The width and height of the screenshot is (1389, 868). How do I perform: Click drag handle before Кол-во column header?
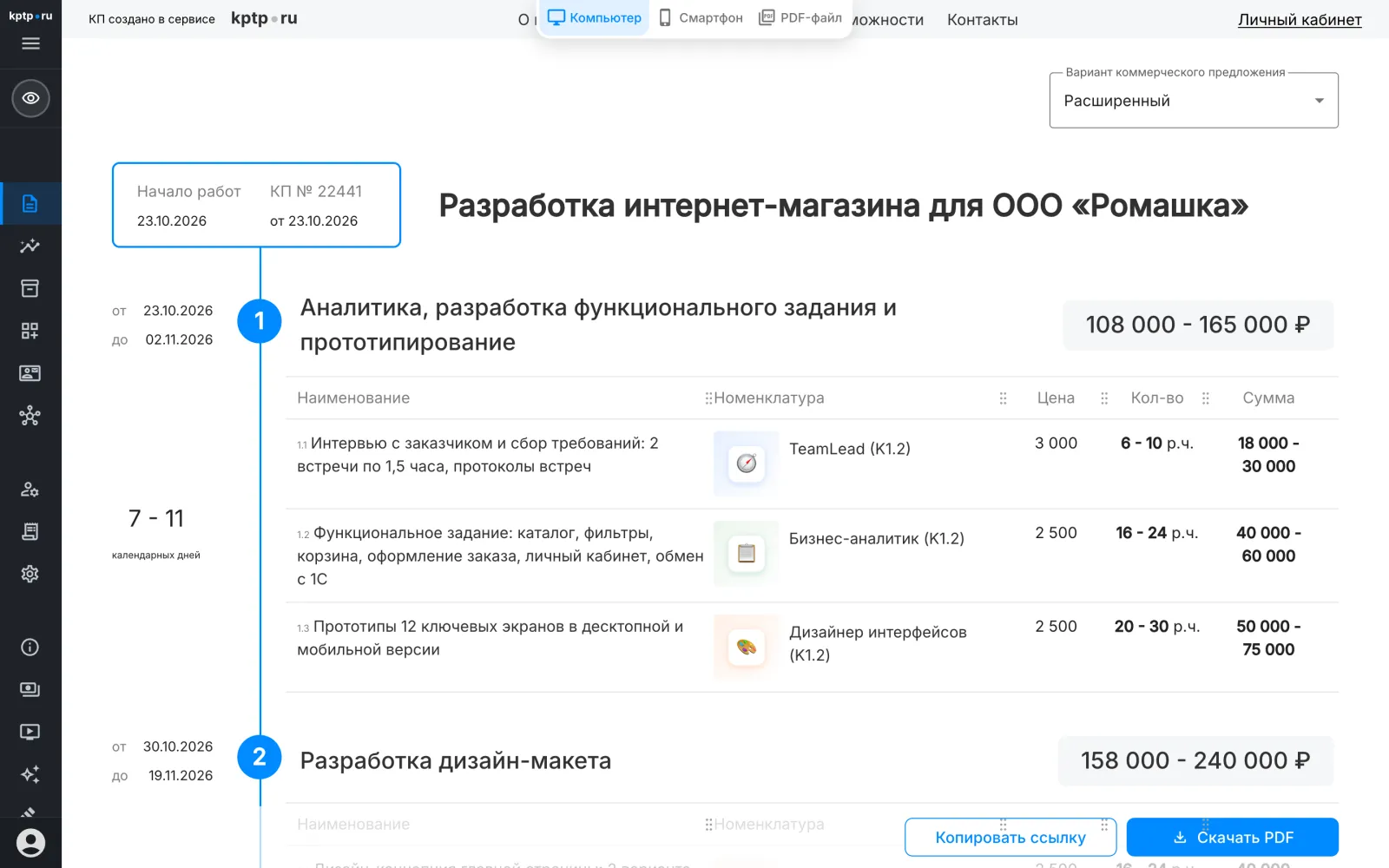[1104, 398]
